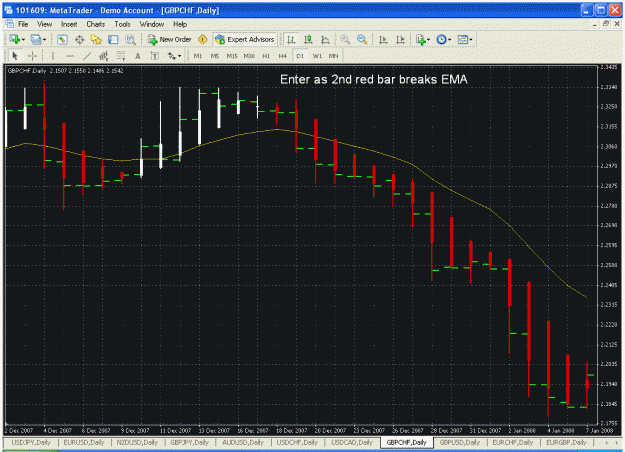The width and height of the screenshot is (625, 452).
Task: Select the text label tool
Action: tap(155, 56)
